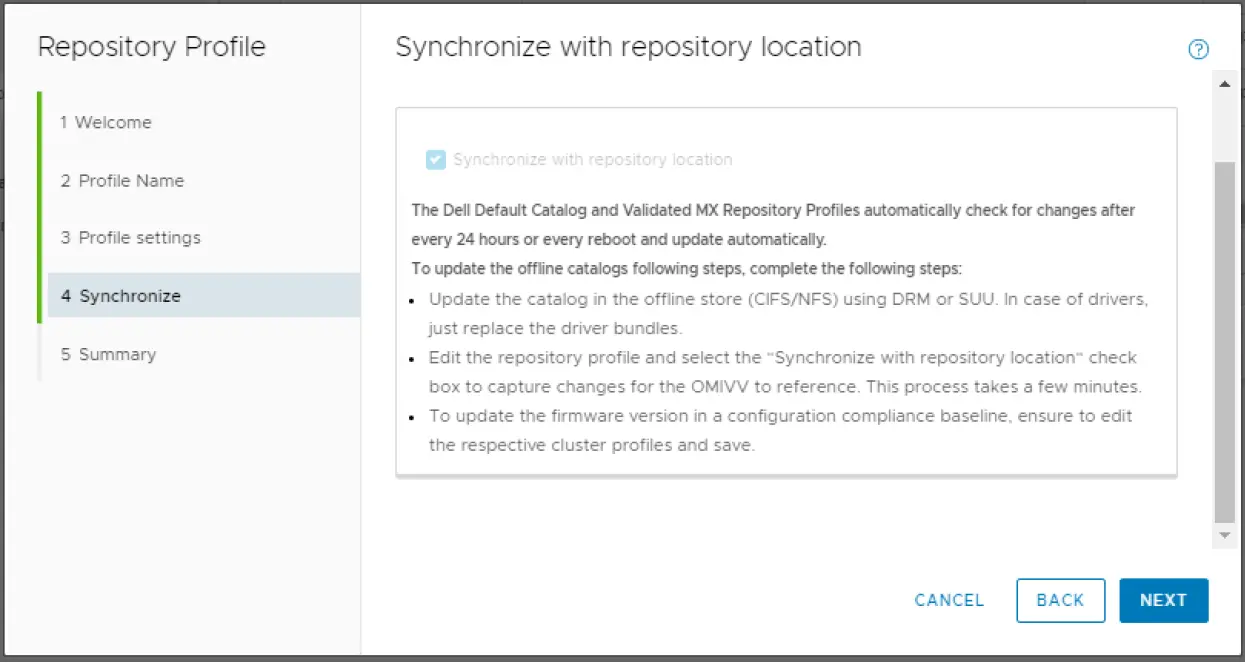Click the scrollbar up arrow
Screen dimensions: 1245x663
[x=1224, y=83]
